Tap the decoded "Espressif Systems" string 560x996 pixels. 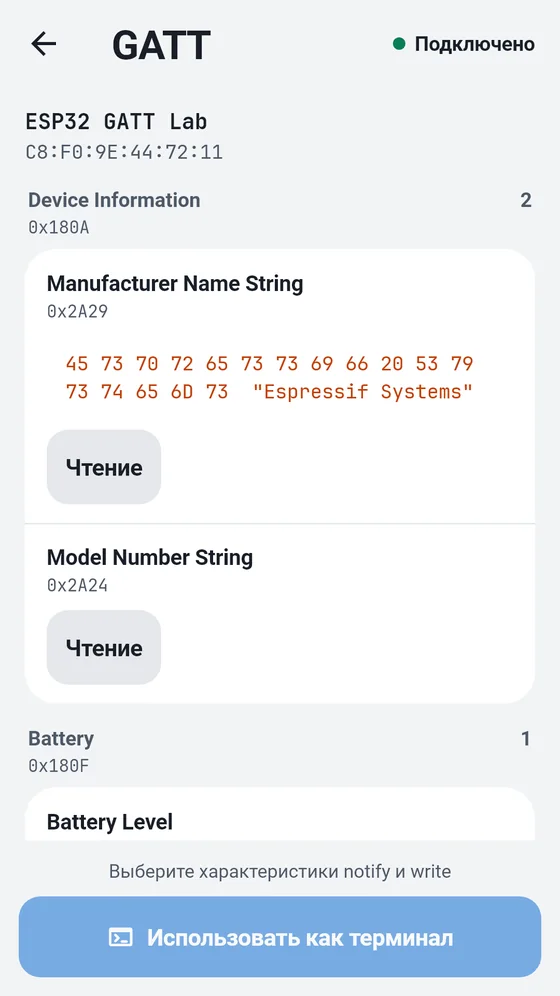(x=363, y=391)
